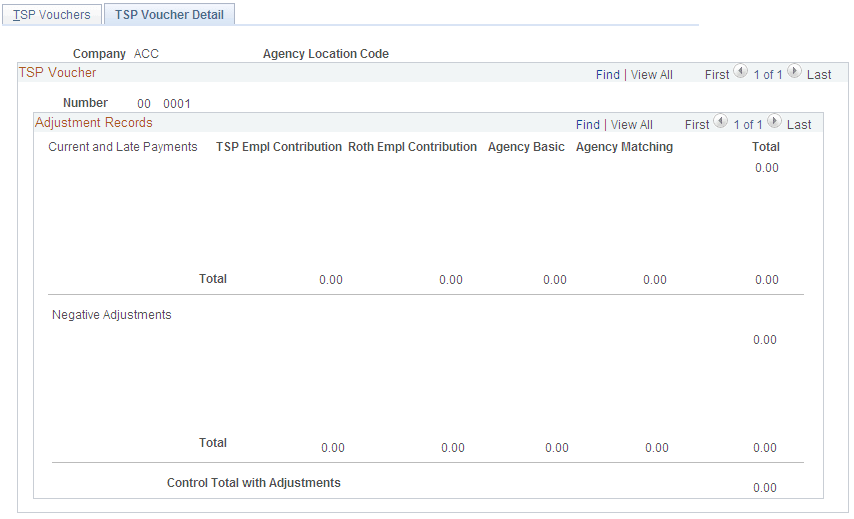854x519 pixels.
Task: Select the Agency Matching column header
Action: tap(624, 147)
